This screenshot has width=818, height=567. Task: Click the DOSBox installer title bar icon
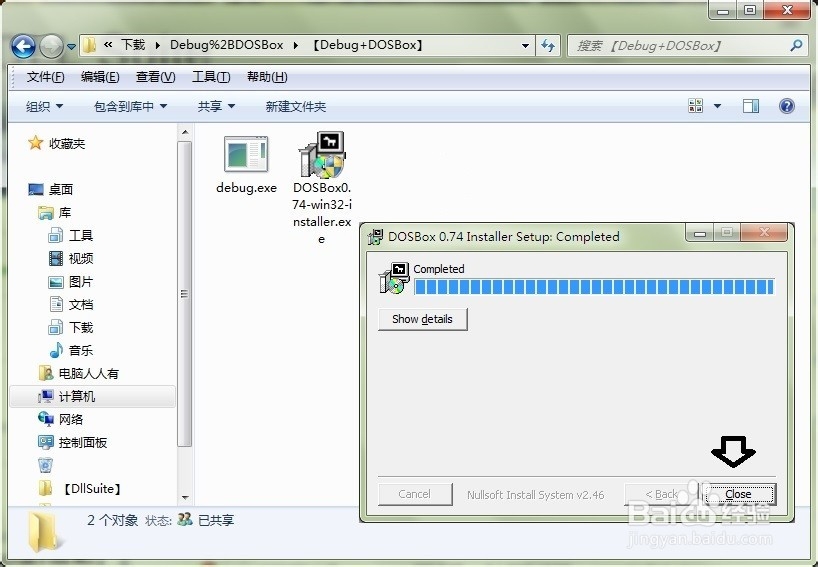[375, 237]
